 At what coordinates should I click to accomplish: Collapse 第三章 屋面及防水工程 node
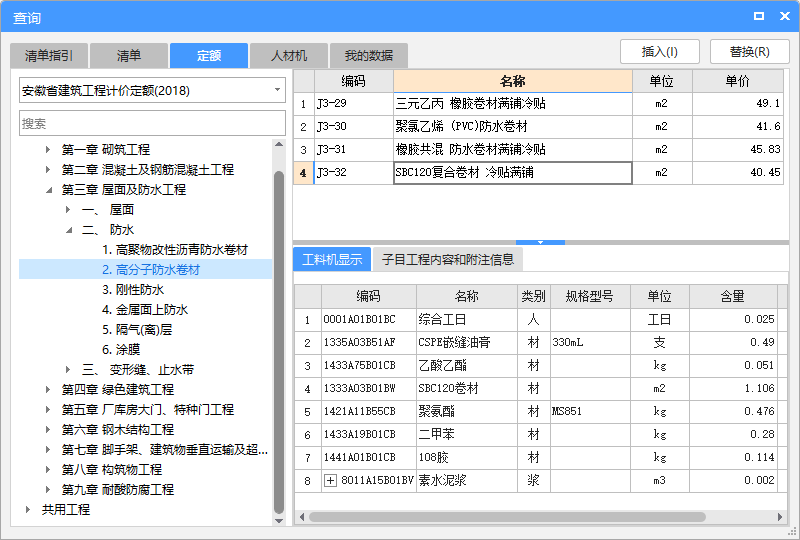(48, 190)
